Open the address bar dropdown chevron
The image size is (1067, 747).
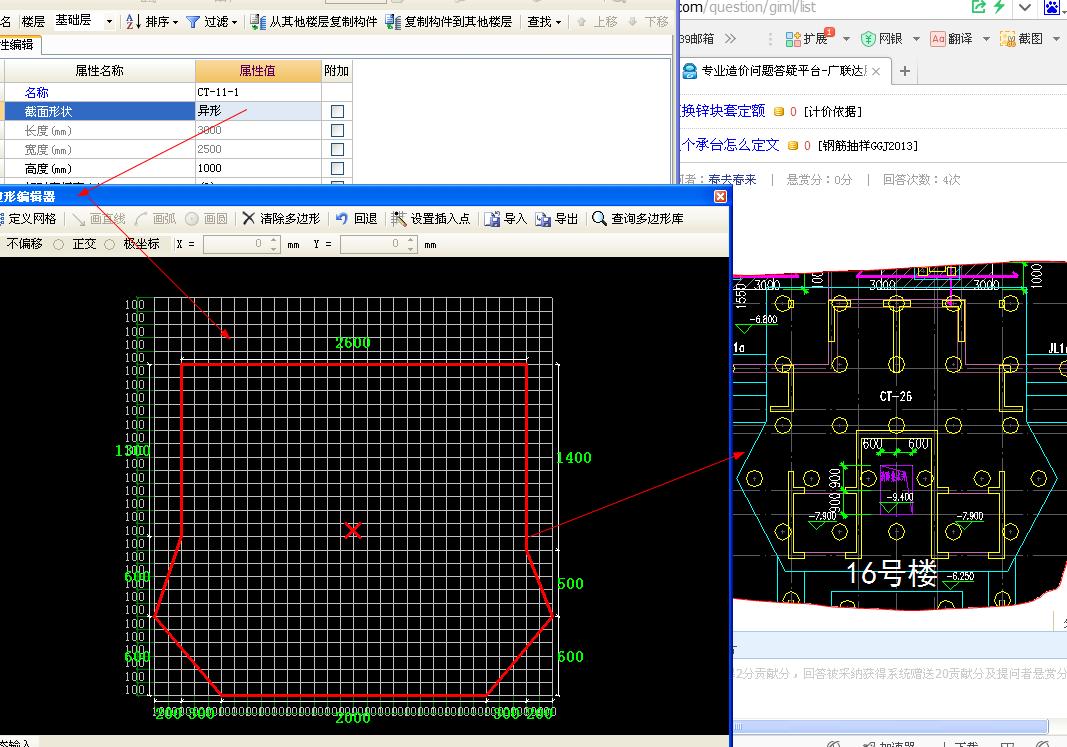coord(1024,7)
